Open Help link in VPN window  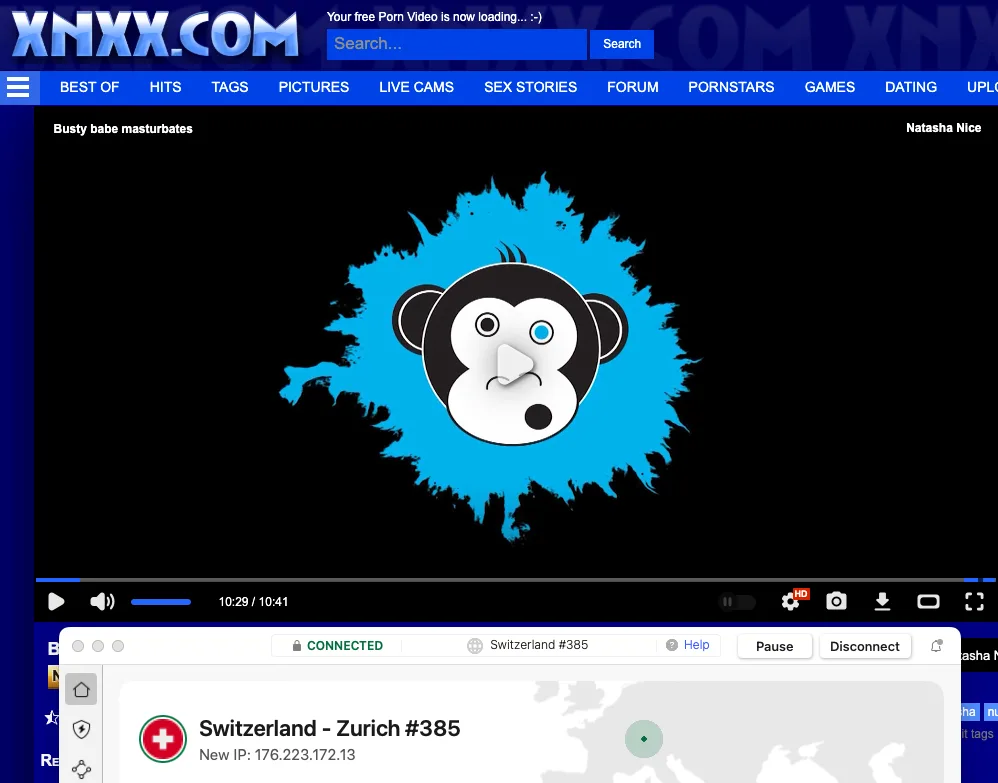click(x=696, y=645)
